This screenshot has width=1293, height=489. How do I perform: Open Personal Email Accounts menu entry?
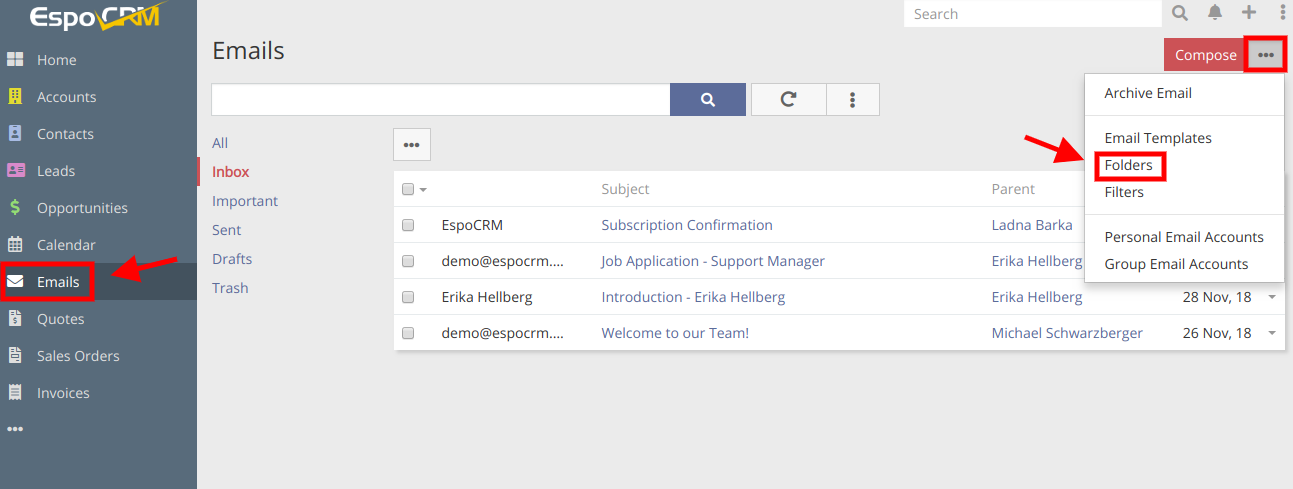pos(1184,237)
